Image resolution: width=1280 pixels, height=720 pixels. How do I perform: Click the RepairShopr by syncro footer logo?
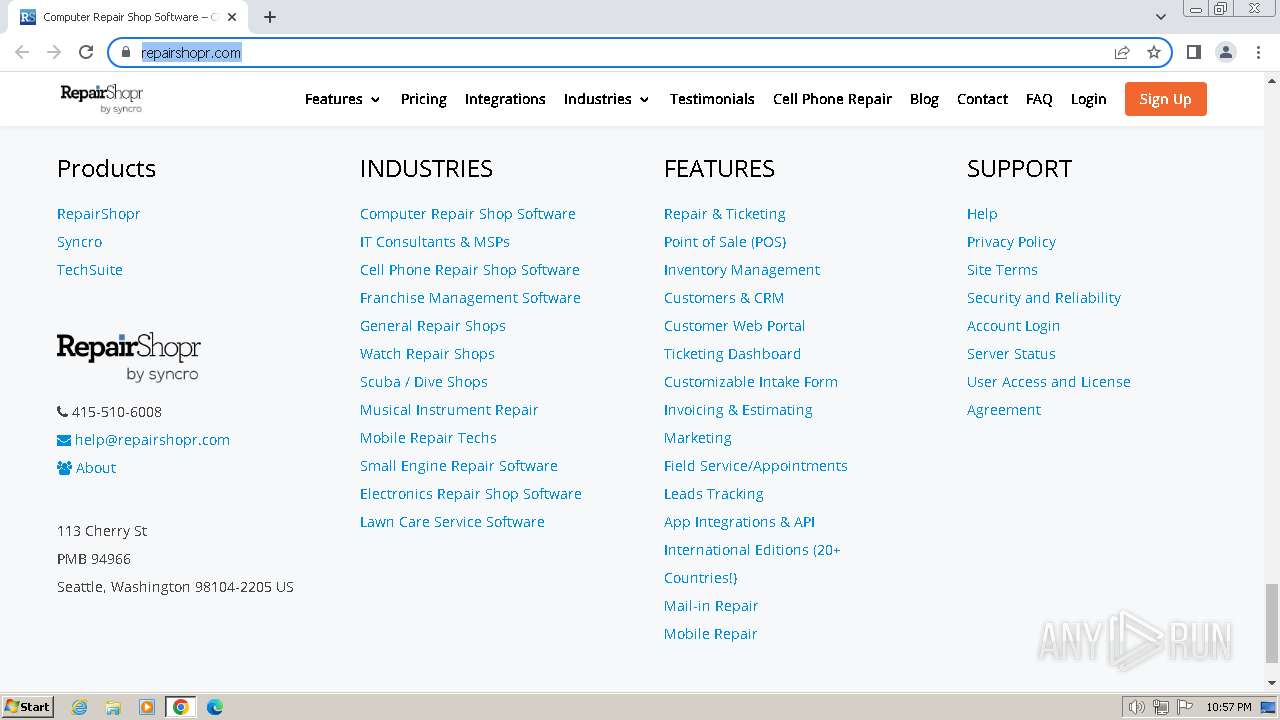click(129, 357)
